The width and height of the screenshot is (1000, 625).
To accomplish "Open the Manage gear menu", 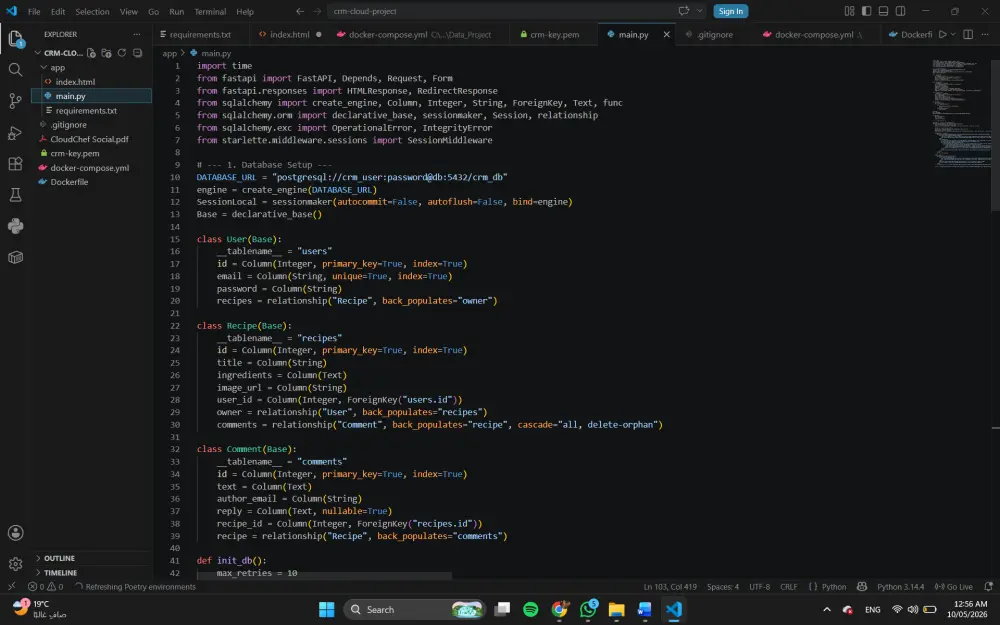I will [x=15, y=564].
